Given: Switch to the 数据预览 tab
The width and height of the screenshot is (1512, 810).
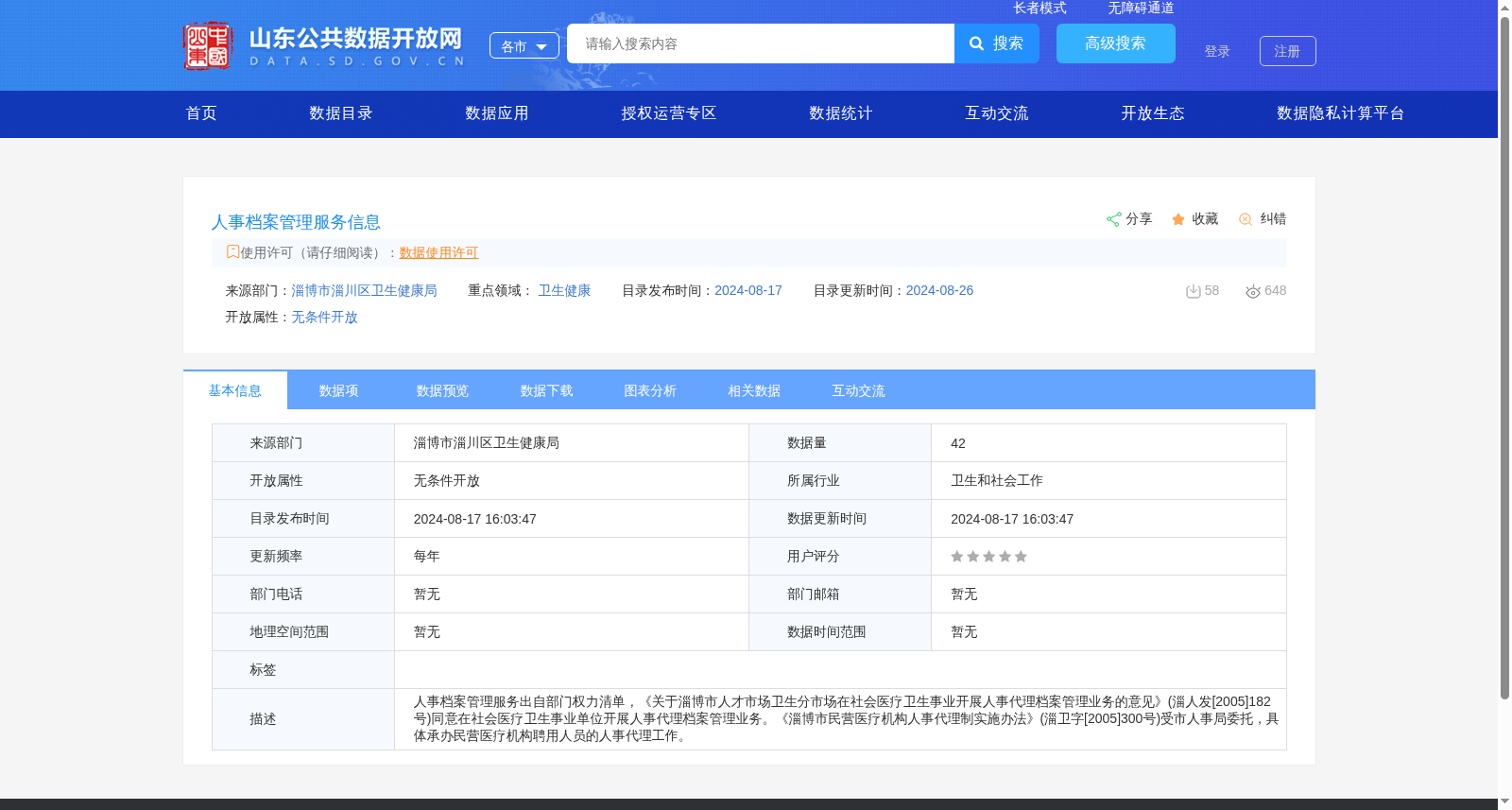Looking at the screenshot, I should click(443, 390).
